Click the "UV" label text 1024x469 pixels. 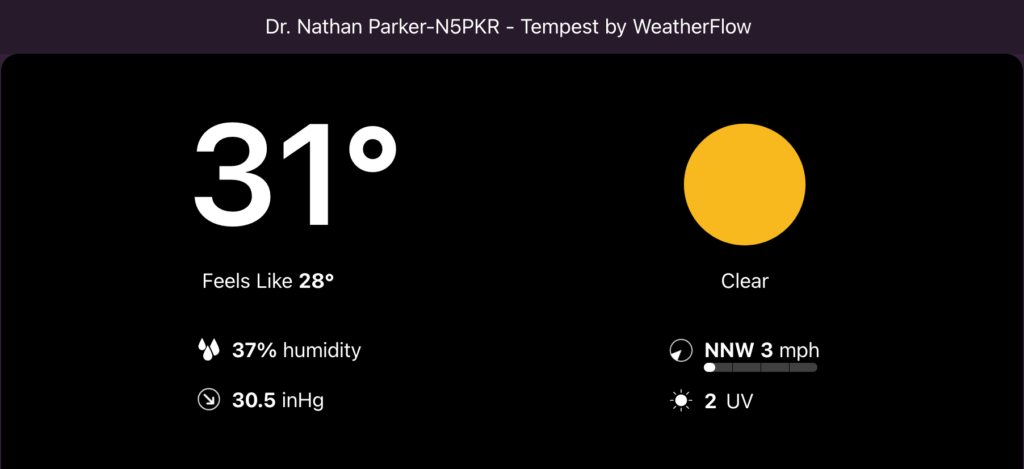[739, 402]
